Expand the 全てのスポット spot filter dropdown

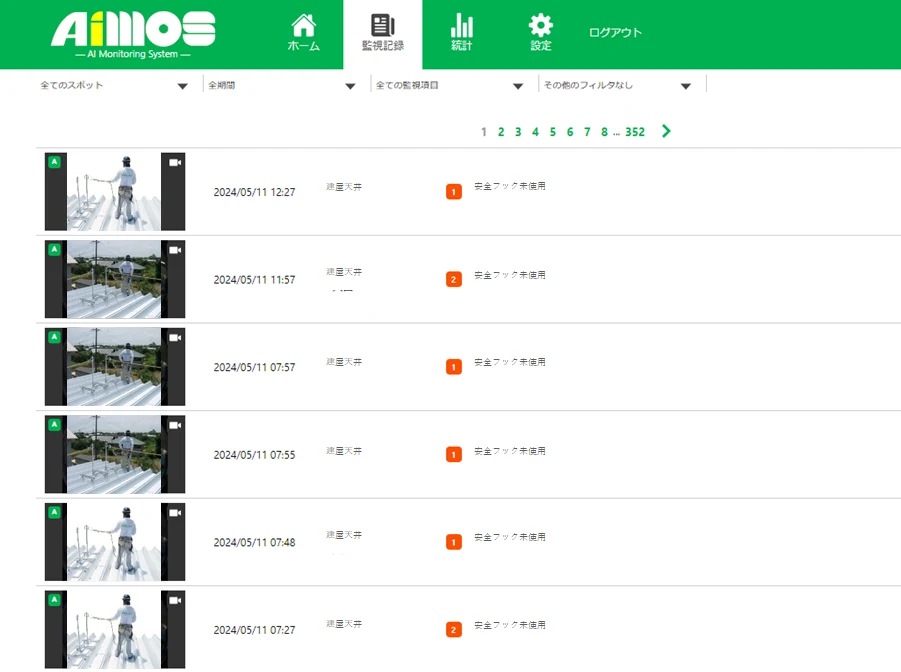[114, 86]
